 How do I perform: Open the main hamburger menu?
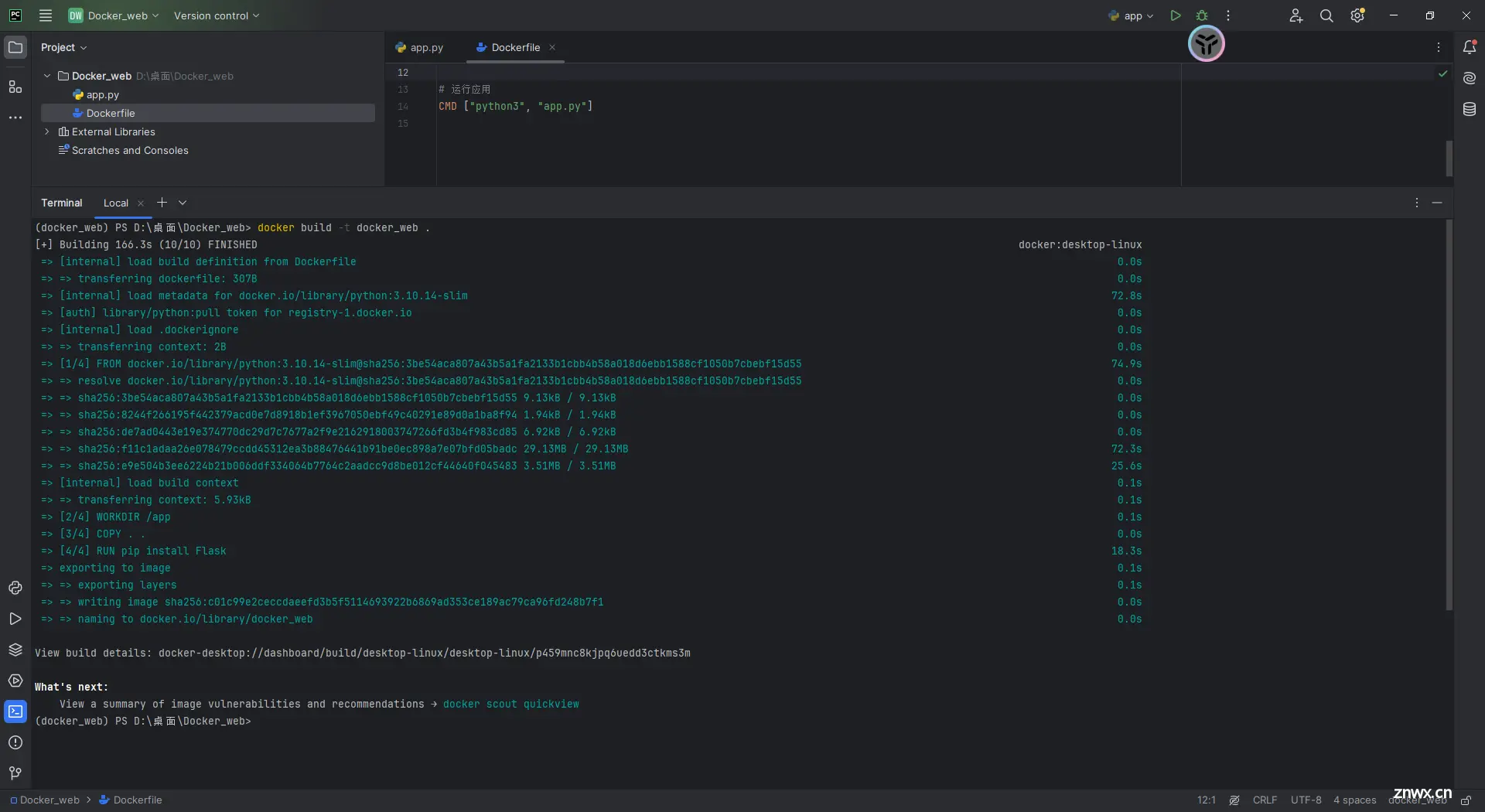(x=46, y=15)
